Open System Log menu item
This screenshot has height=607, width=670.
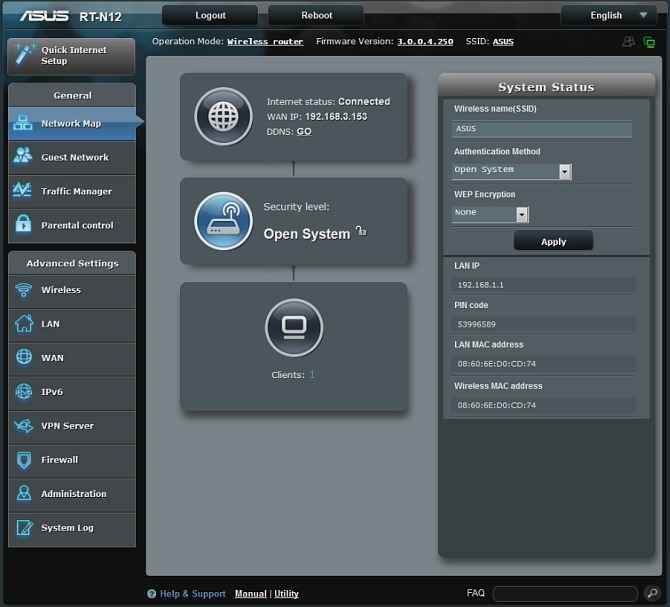pyautogui.click(x=72, y=528)
